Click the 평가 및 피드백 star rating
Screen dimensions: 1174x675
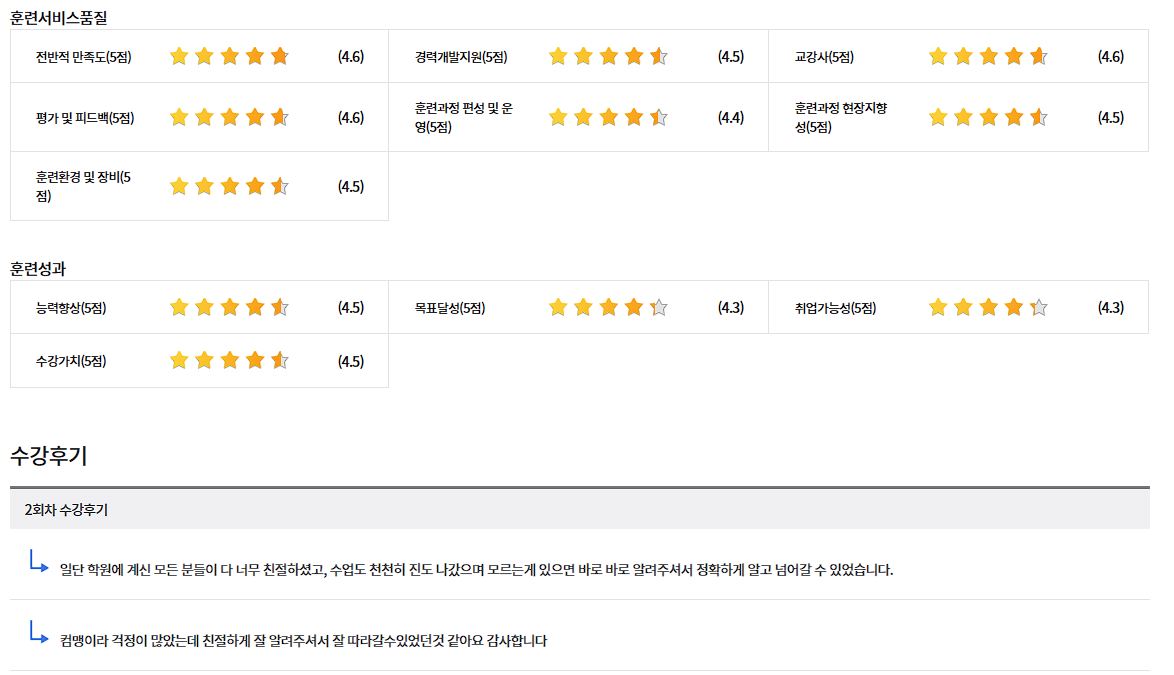tap(229, 118)
